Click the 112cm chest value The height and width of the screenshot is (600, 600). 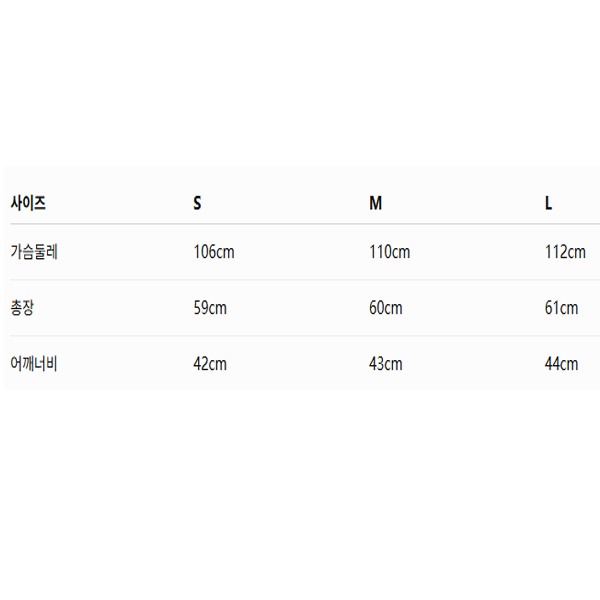565,252
